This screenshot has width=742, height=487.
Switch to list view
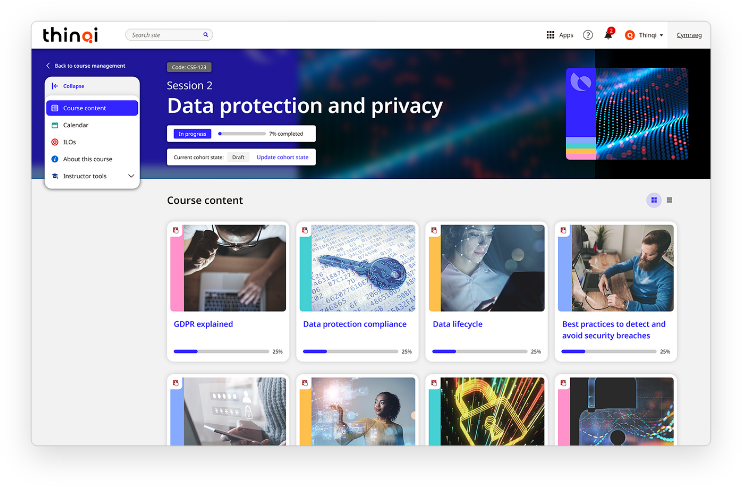669,200
